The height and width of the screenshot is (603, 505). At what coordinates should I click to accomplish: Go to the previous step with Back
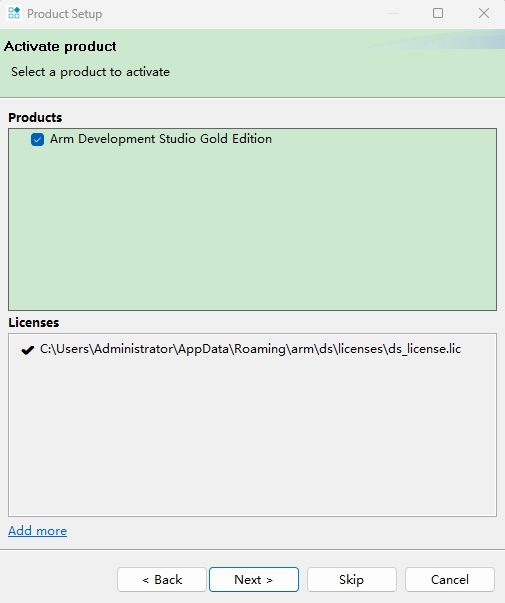point(162,580)
